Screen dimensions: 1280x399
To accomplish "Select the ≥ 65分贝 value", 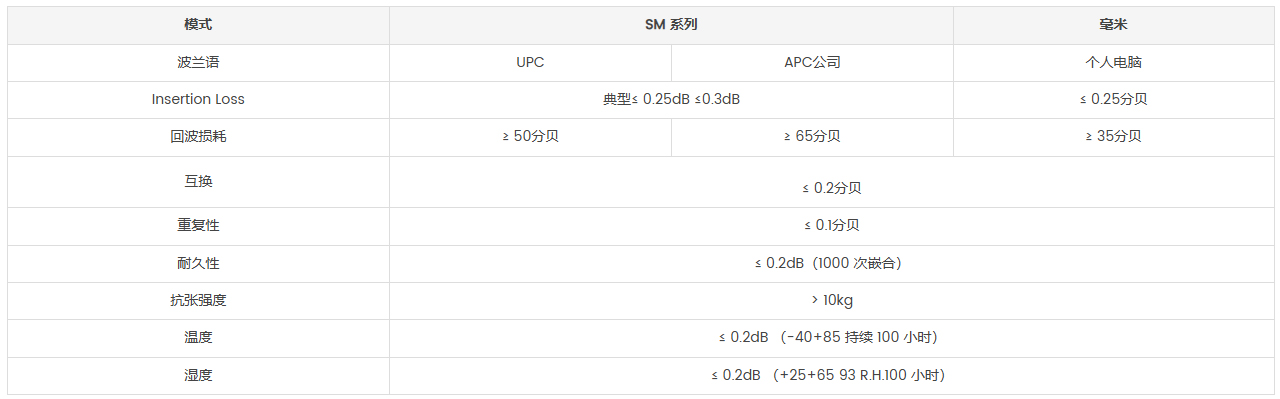I will 812,136.
